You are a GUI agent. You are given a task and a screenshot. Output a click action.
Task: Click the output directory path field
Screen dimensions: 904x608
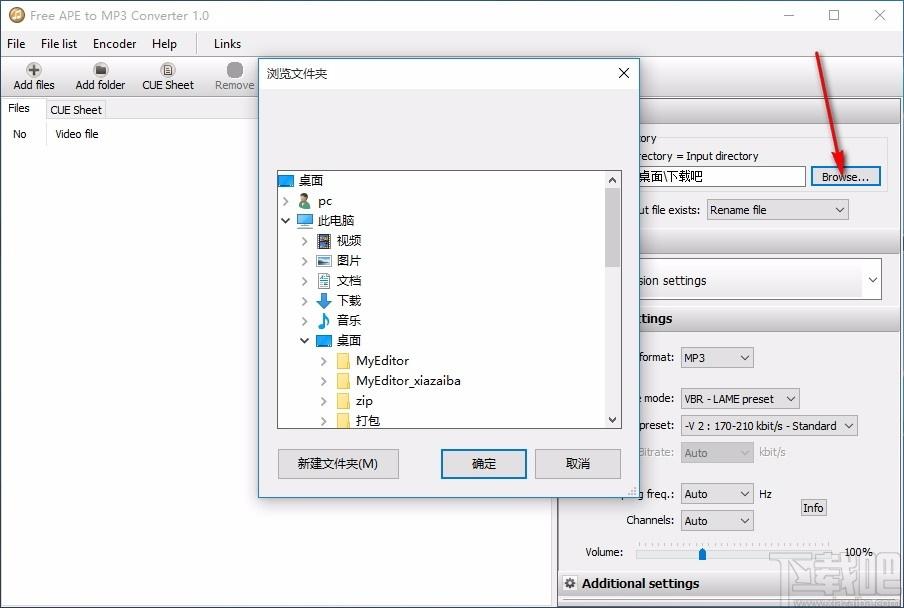click(722, 176)
